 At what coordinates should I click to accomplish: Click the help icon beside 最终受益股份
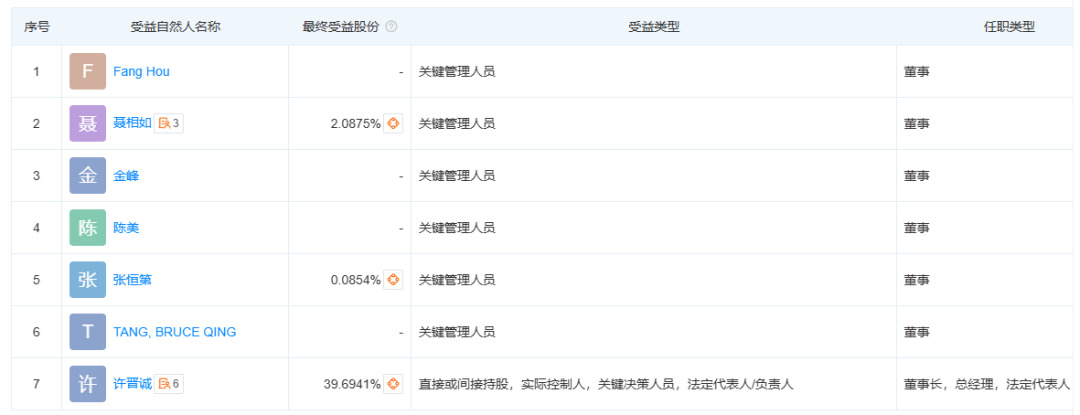[x=391, y=27]
